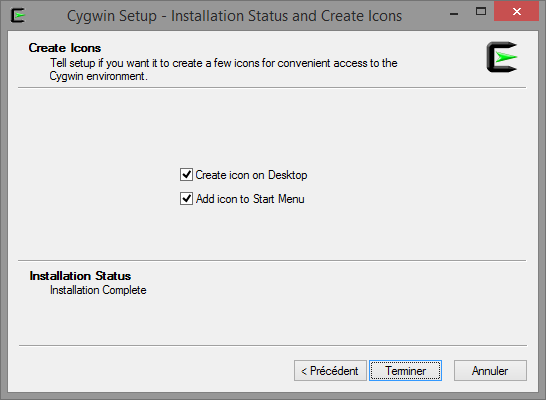546x400 pixels.
Task: Click the "Add icon to Start Menu" label text
Action: point(250,199)
